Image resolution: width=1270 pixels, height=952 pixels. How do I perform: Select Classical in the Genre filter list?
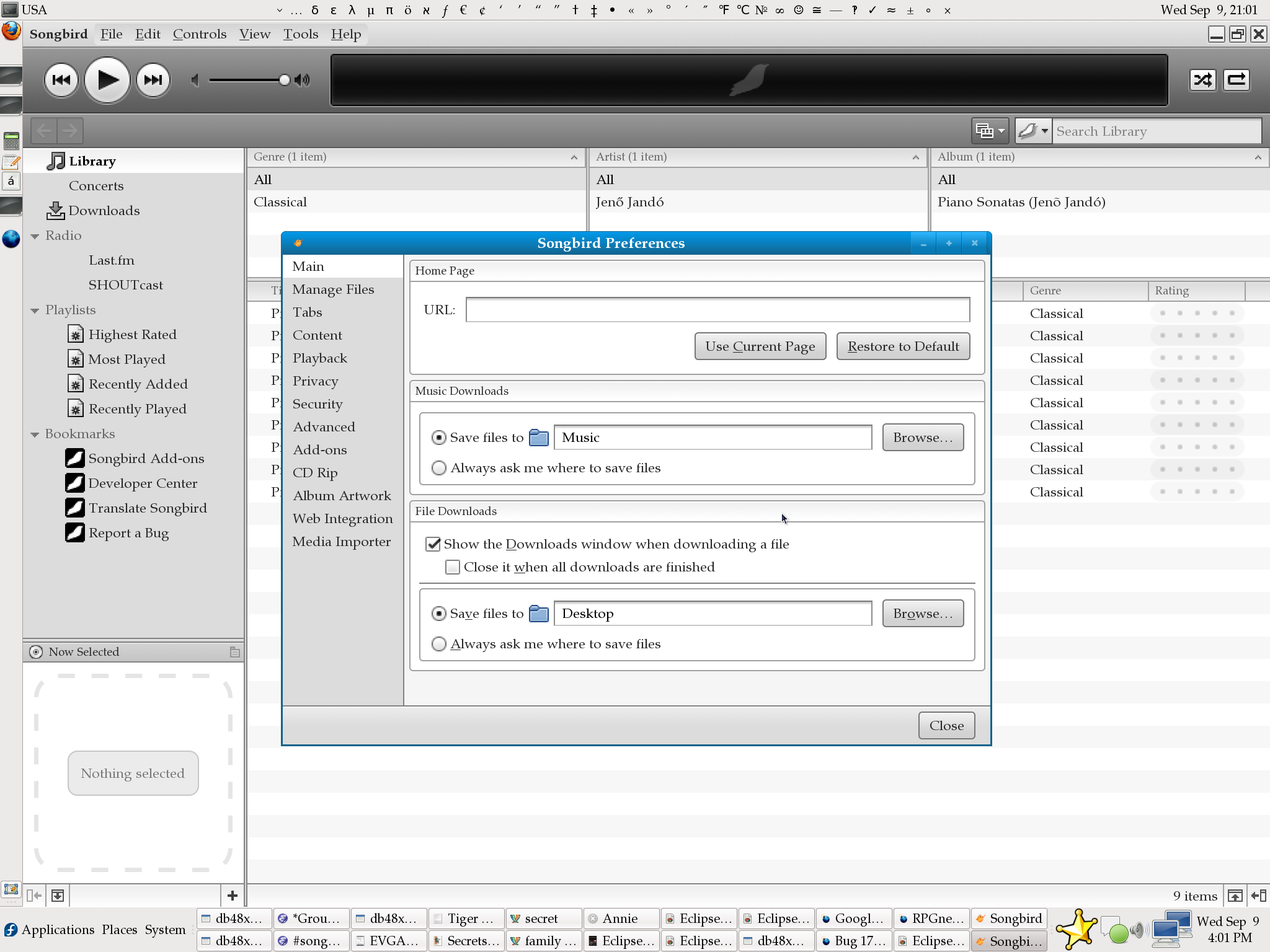pyautogui.click(x=416, y=202)
